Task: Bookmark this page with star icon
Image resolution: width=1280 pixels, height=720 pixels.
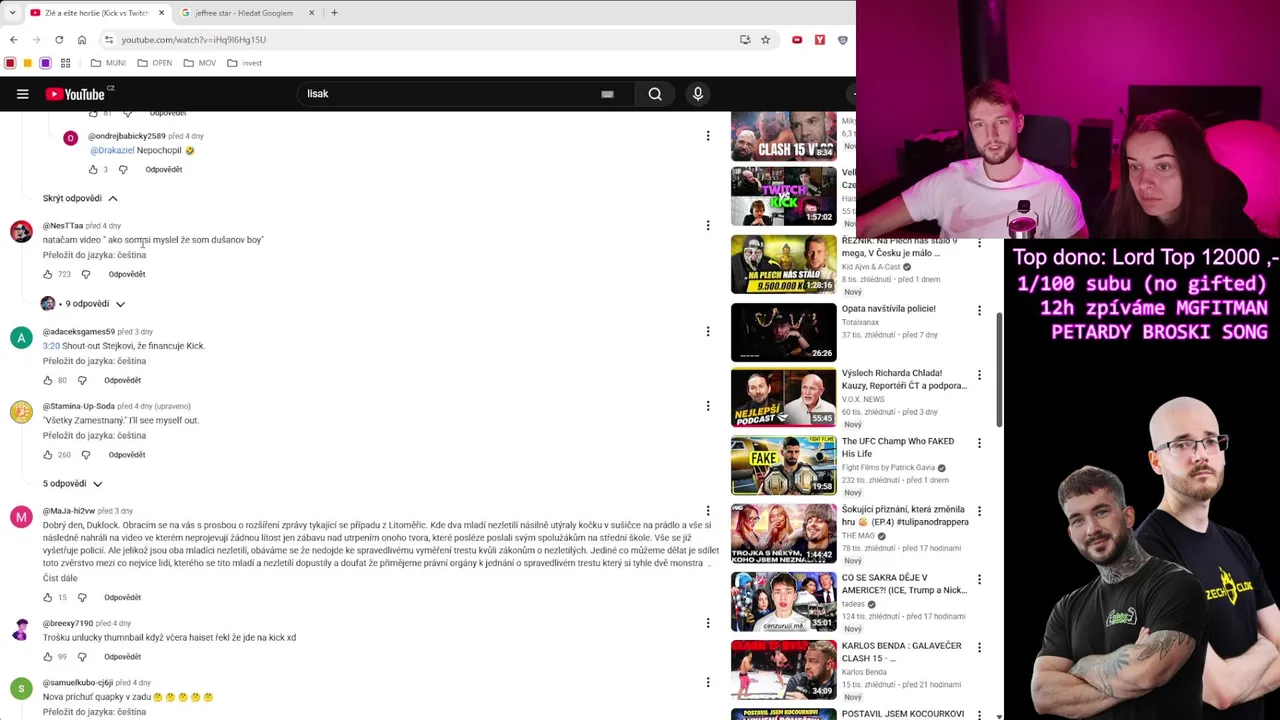Action: 765,40
